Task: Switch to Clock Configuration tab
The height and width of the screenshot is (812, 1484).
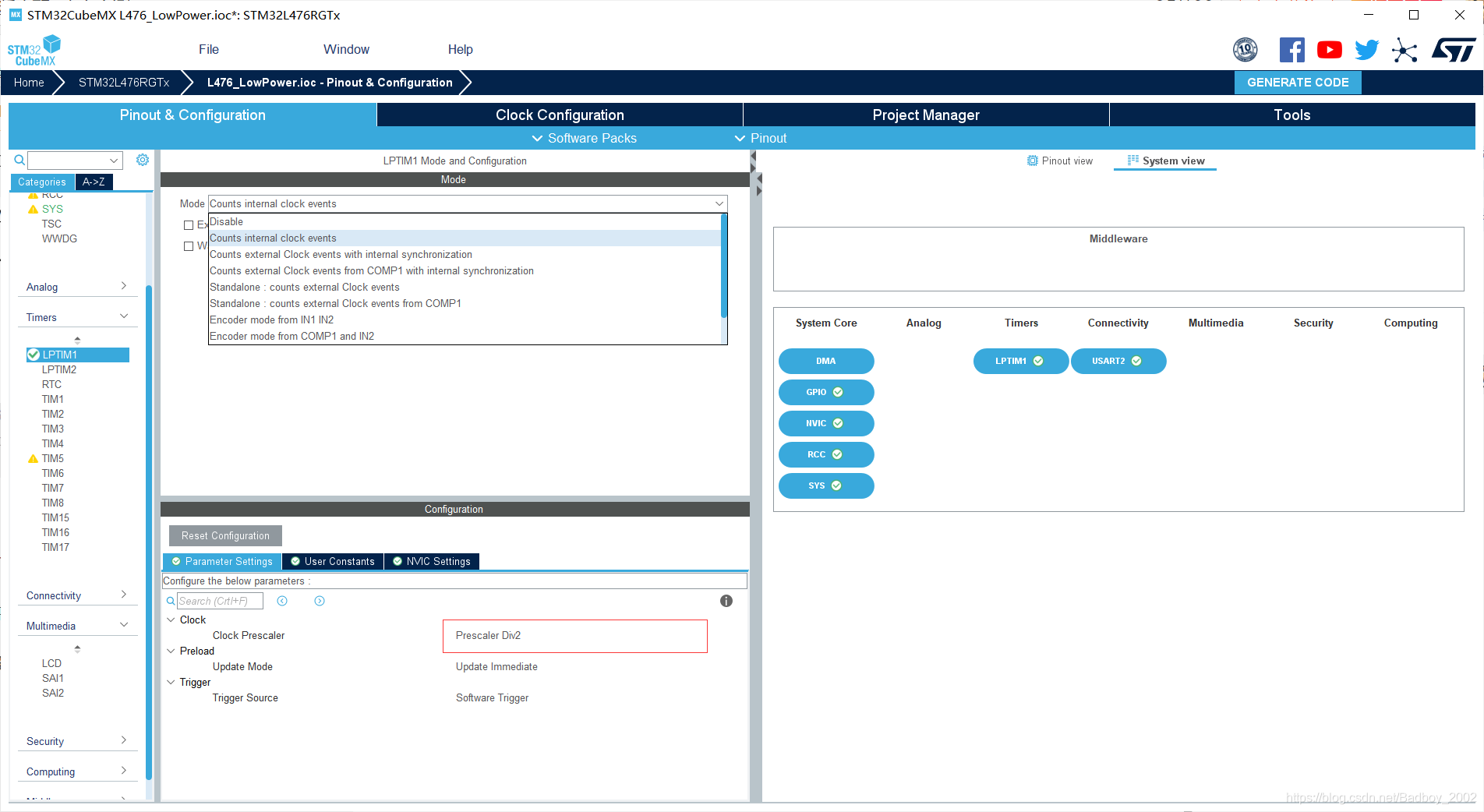Action: point(560,115)
